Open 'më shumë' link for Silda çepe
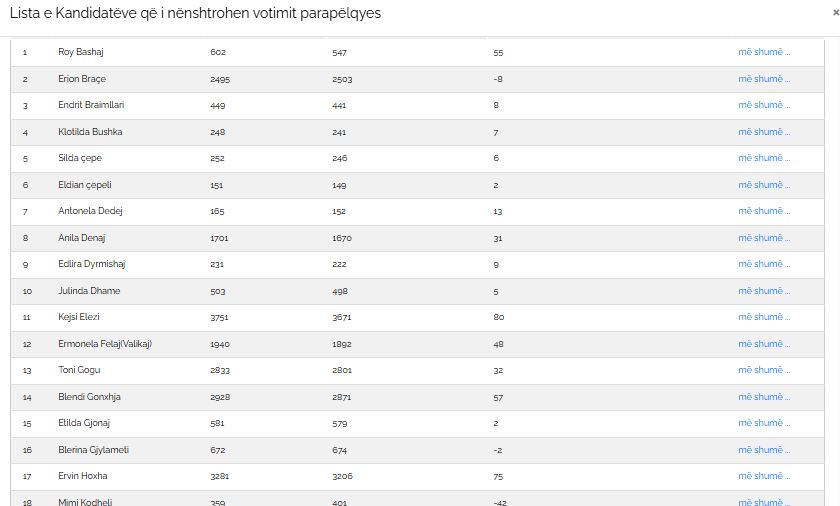Viewport: 840px width, 506px height. 764,158
